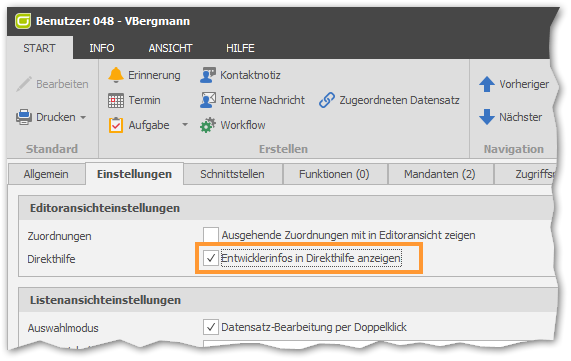Click the Workflow button label

pos(243,125)
